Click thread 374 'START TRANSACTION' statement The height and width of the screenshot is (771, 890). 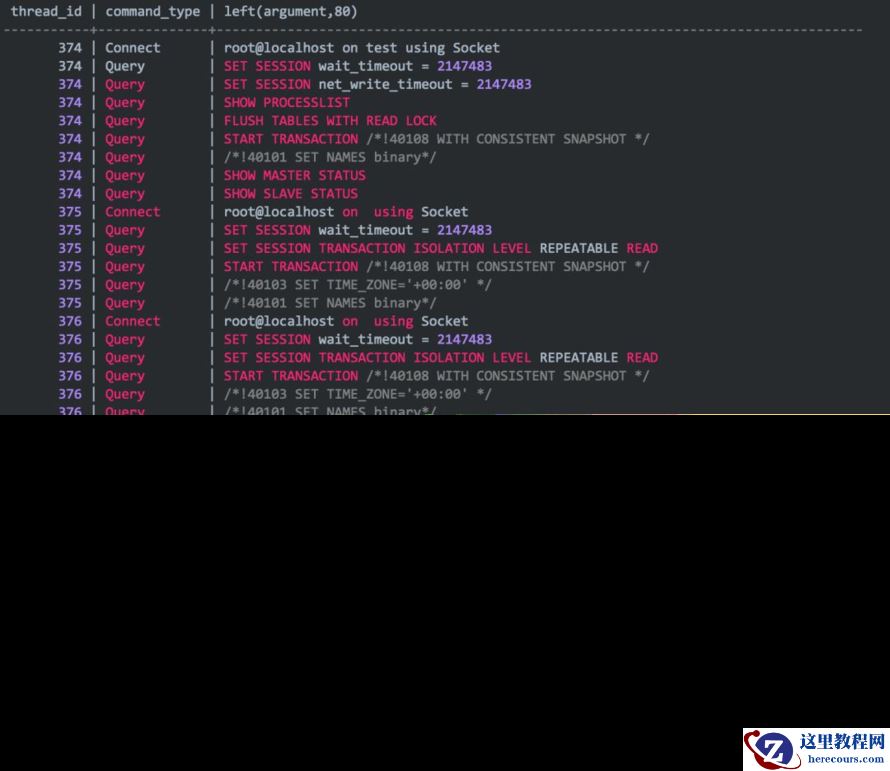coord(436,139)
